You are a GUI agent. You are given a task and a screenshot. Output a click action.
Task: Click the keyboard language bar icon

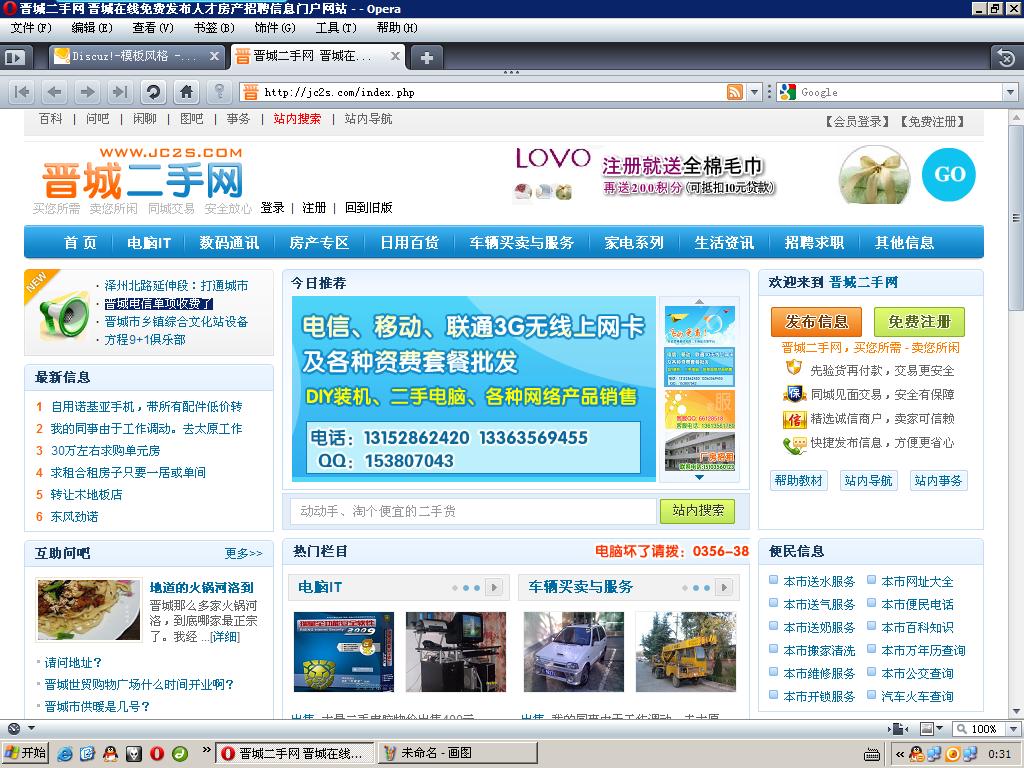click(x=872, y=755)
